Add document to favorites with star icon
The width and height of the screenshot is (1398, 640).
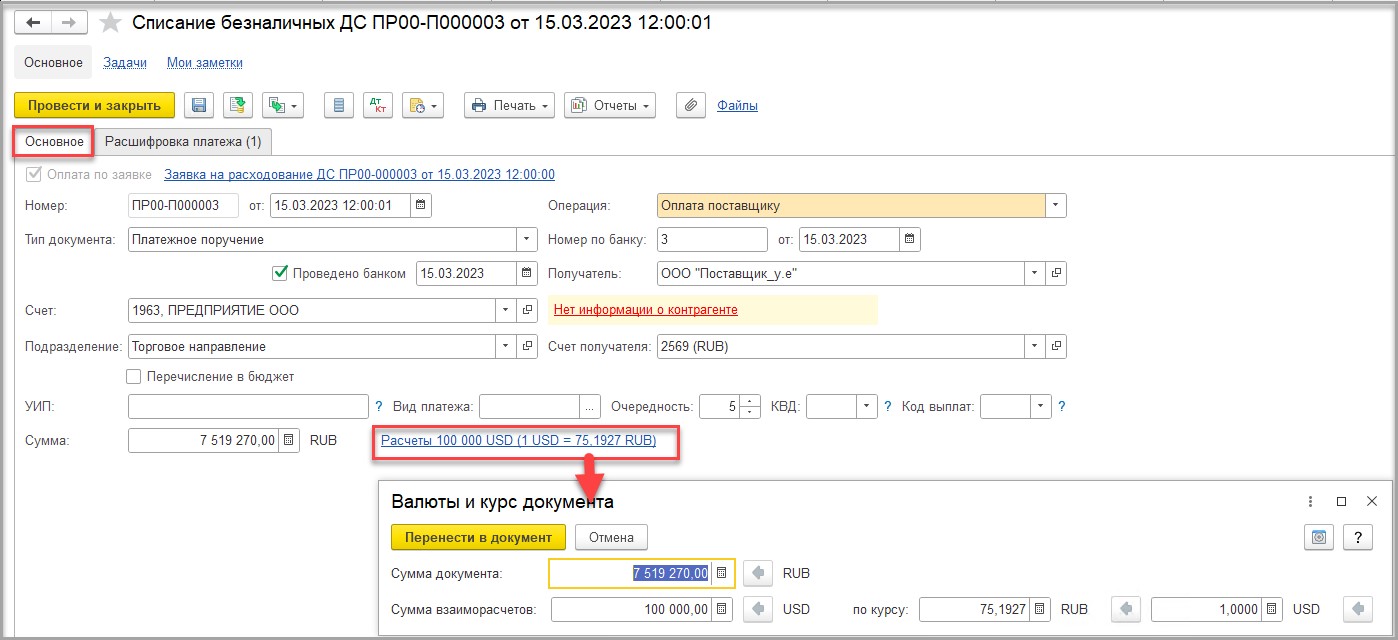(x=111, y=22)
